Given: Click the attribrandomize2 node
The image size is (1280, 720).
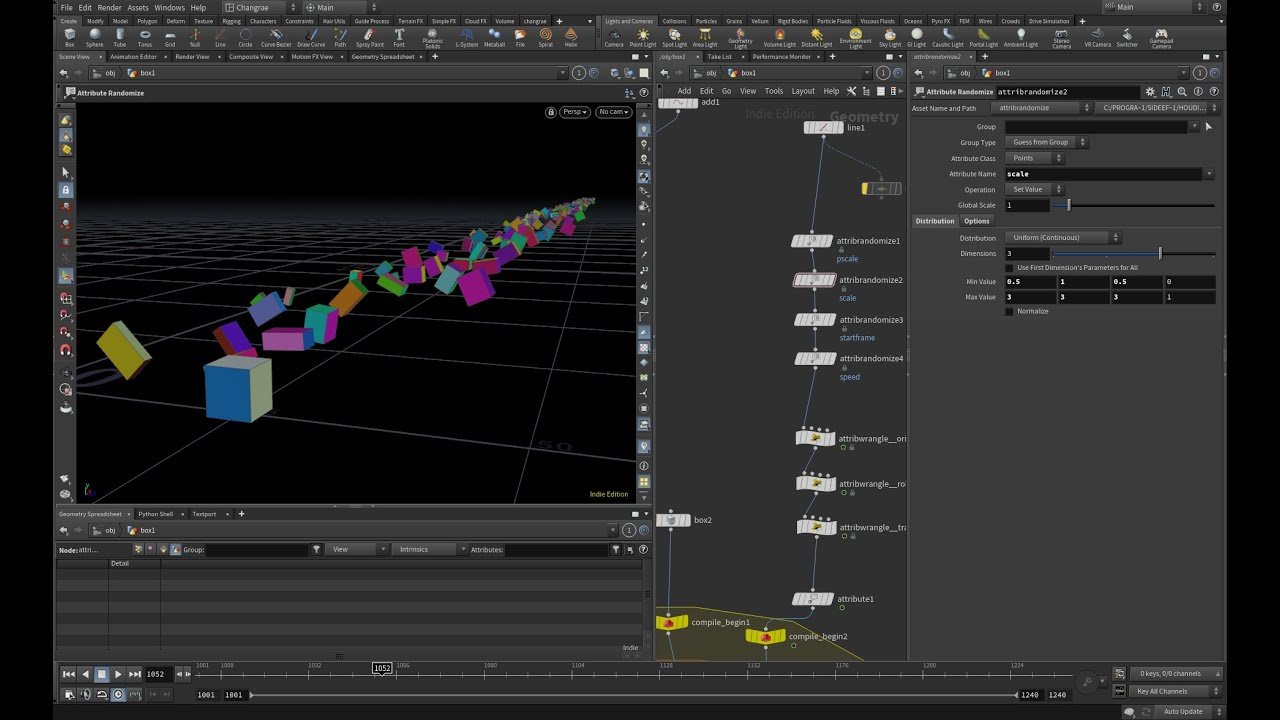Looking at the screenshot, I should (x=814, y=280).
